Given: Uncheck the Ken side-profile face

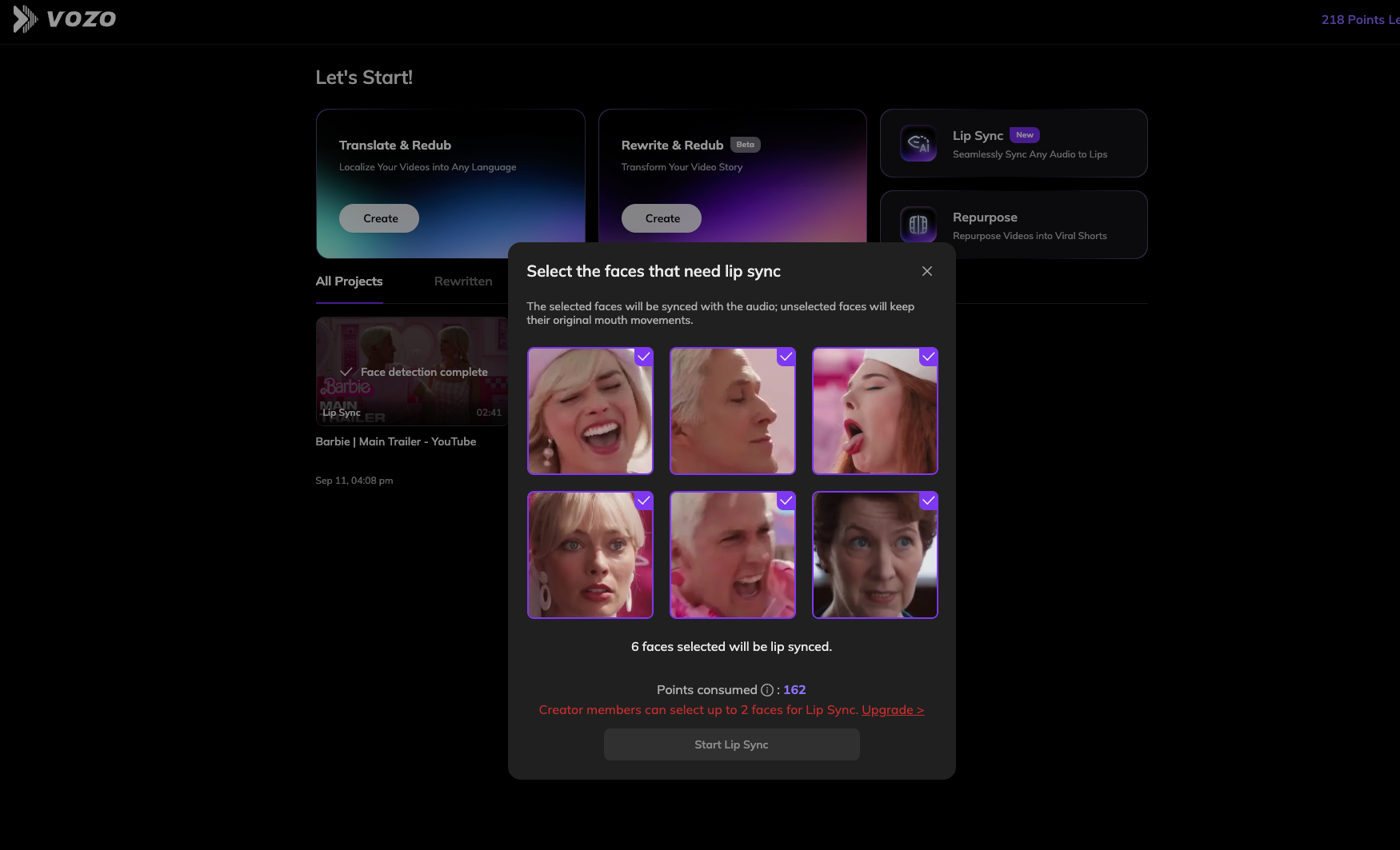Looking at the screenshot, I should point(786,357).
